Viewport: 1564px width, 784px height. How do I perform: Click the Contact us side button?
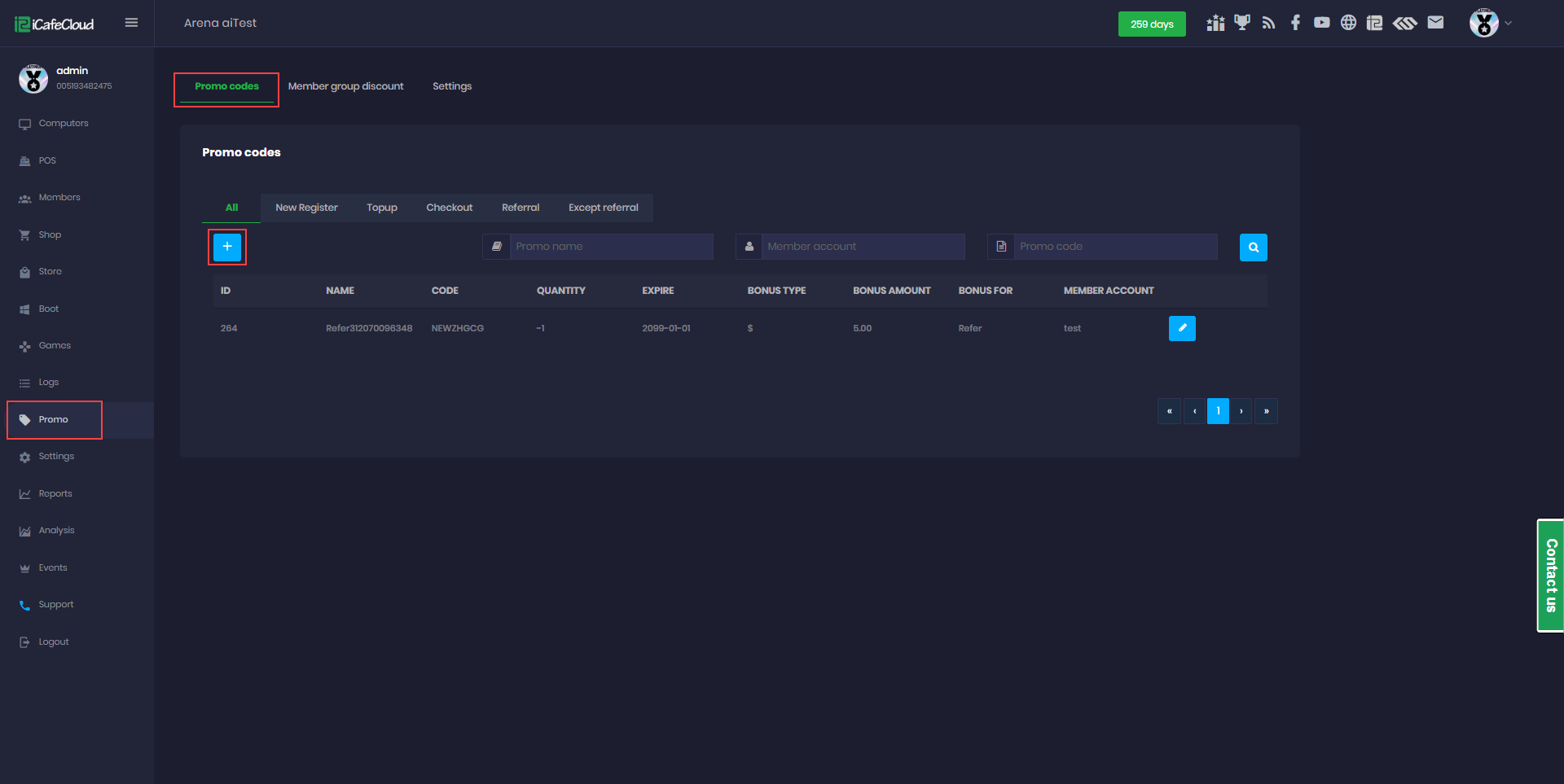[x=1550, y=576]
